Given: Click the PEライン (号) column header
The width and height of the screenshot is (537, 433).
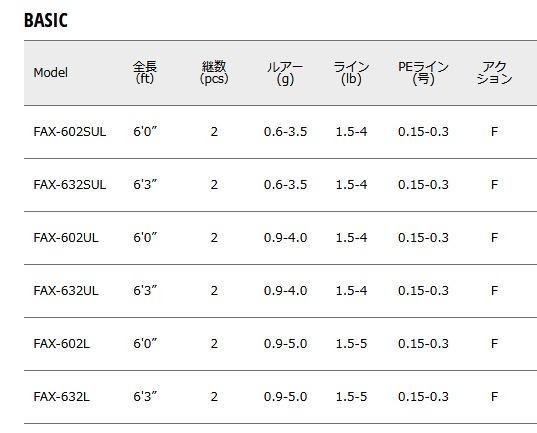Looking at the screenshot, I should 423,73.
